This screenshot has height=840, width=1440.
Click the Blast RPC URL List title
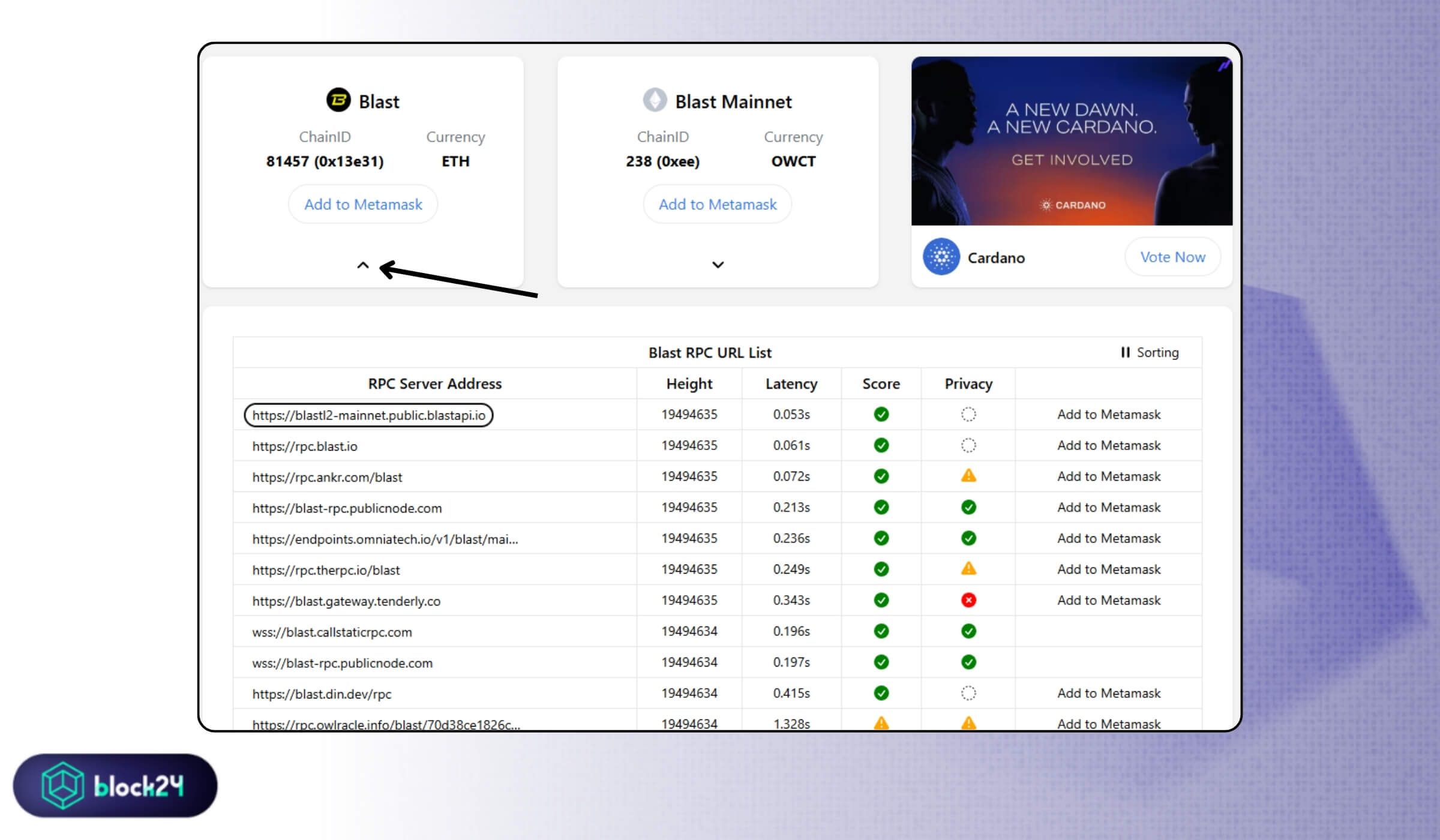[x=710, y=352]
